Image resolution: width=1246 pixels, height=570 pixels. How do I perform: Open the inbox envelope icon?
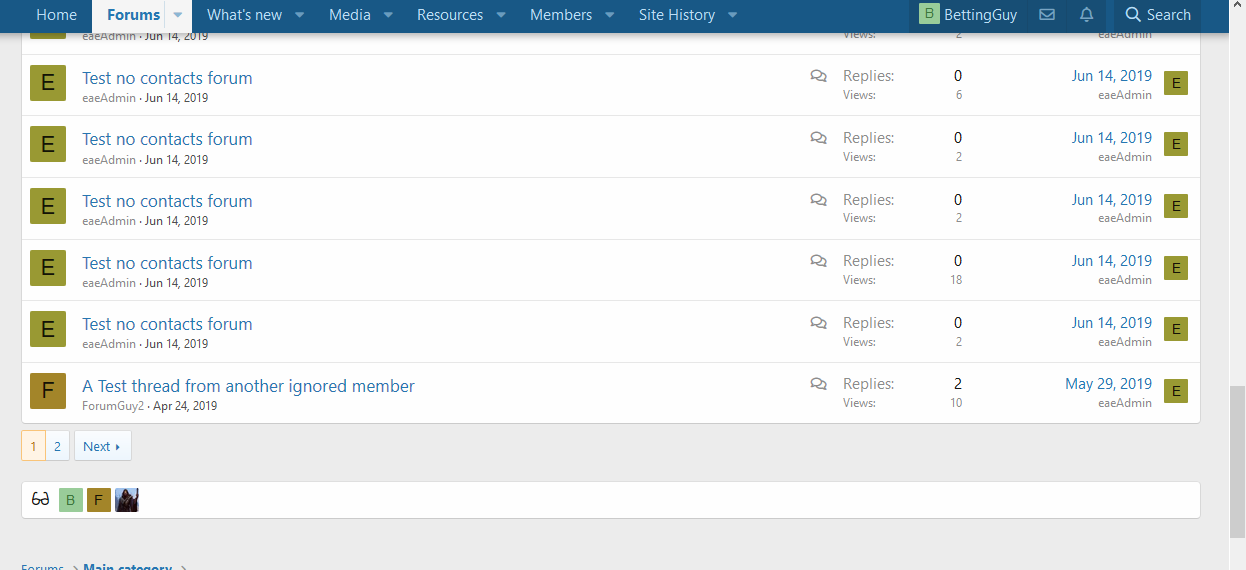(1047, 15)
